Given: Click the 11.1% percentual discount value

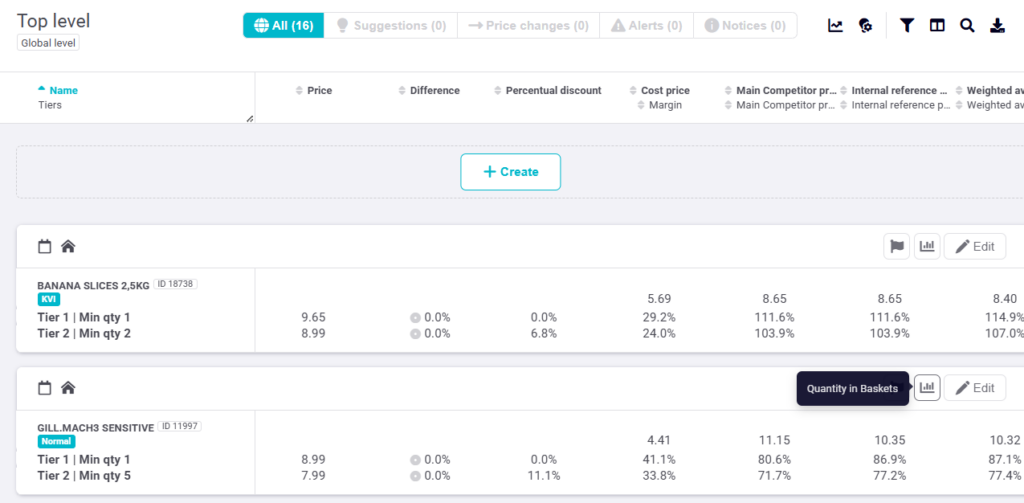Looking at the screenshot, I should point(544,476).
